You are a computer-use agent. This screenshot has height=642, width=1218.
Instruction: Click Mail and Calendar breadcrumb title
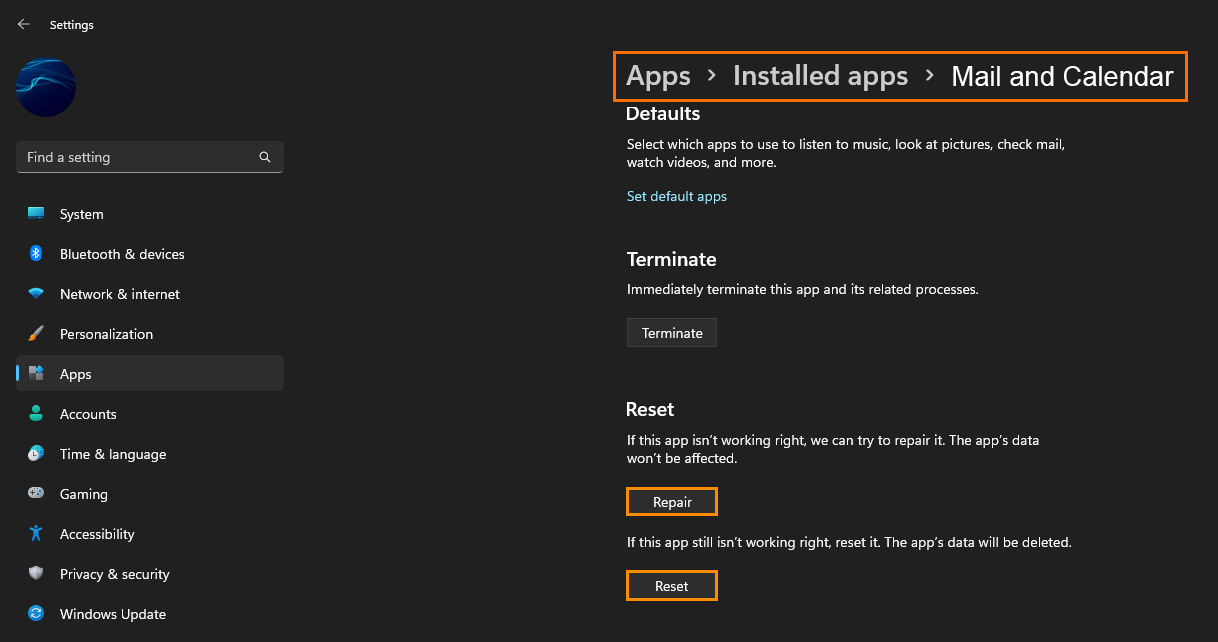[x=1062, y=76]
